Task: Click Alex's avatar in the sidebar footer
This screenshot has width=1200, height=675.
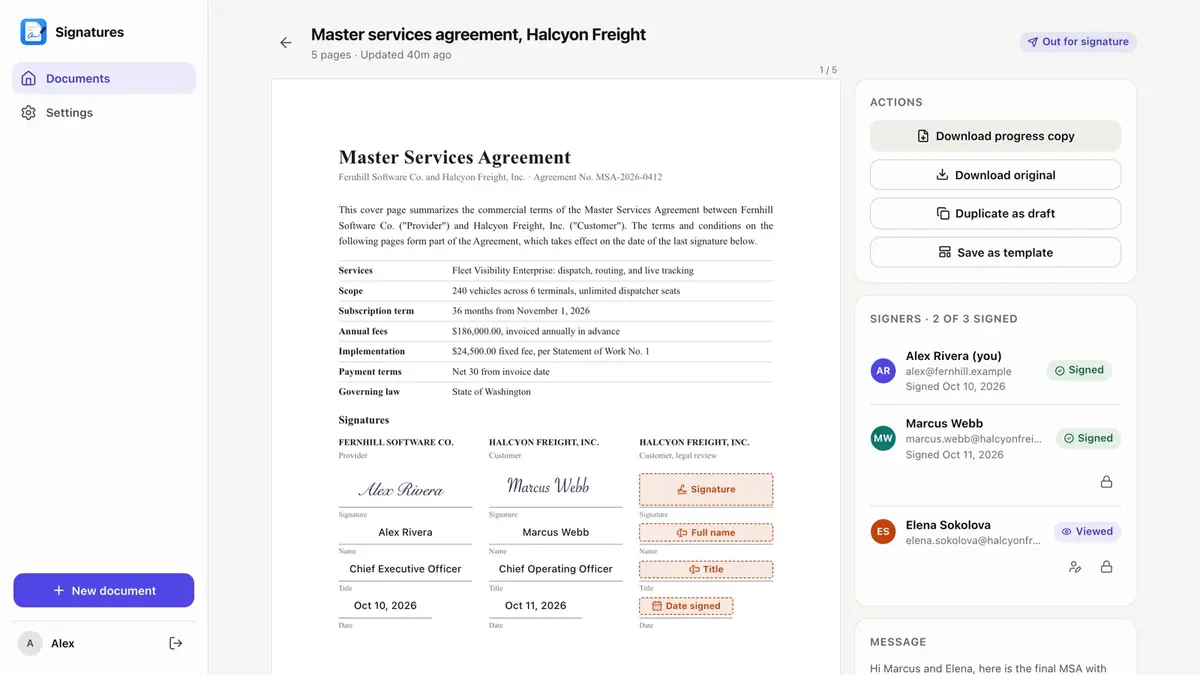Action: (x=30, y=643)
